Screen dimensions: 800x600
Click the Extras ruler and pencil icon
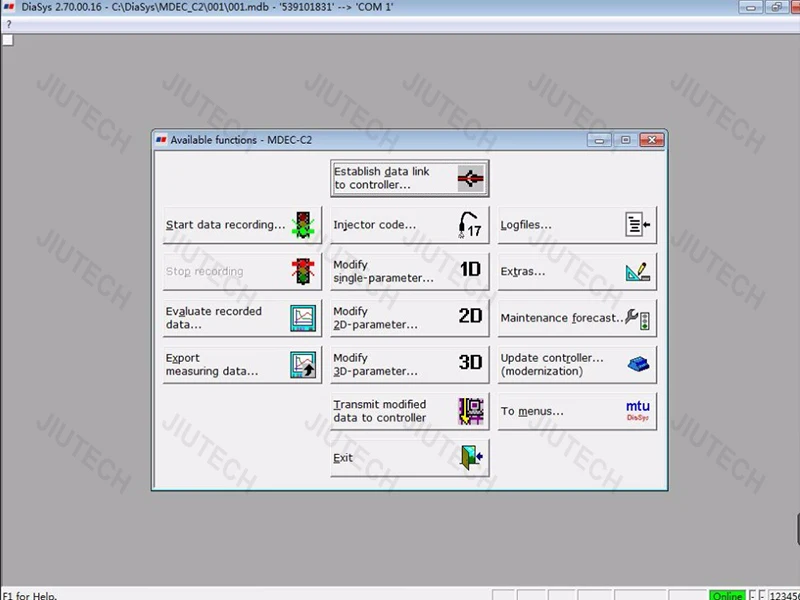tap(638, 271)
